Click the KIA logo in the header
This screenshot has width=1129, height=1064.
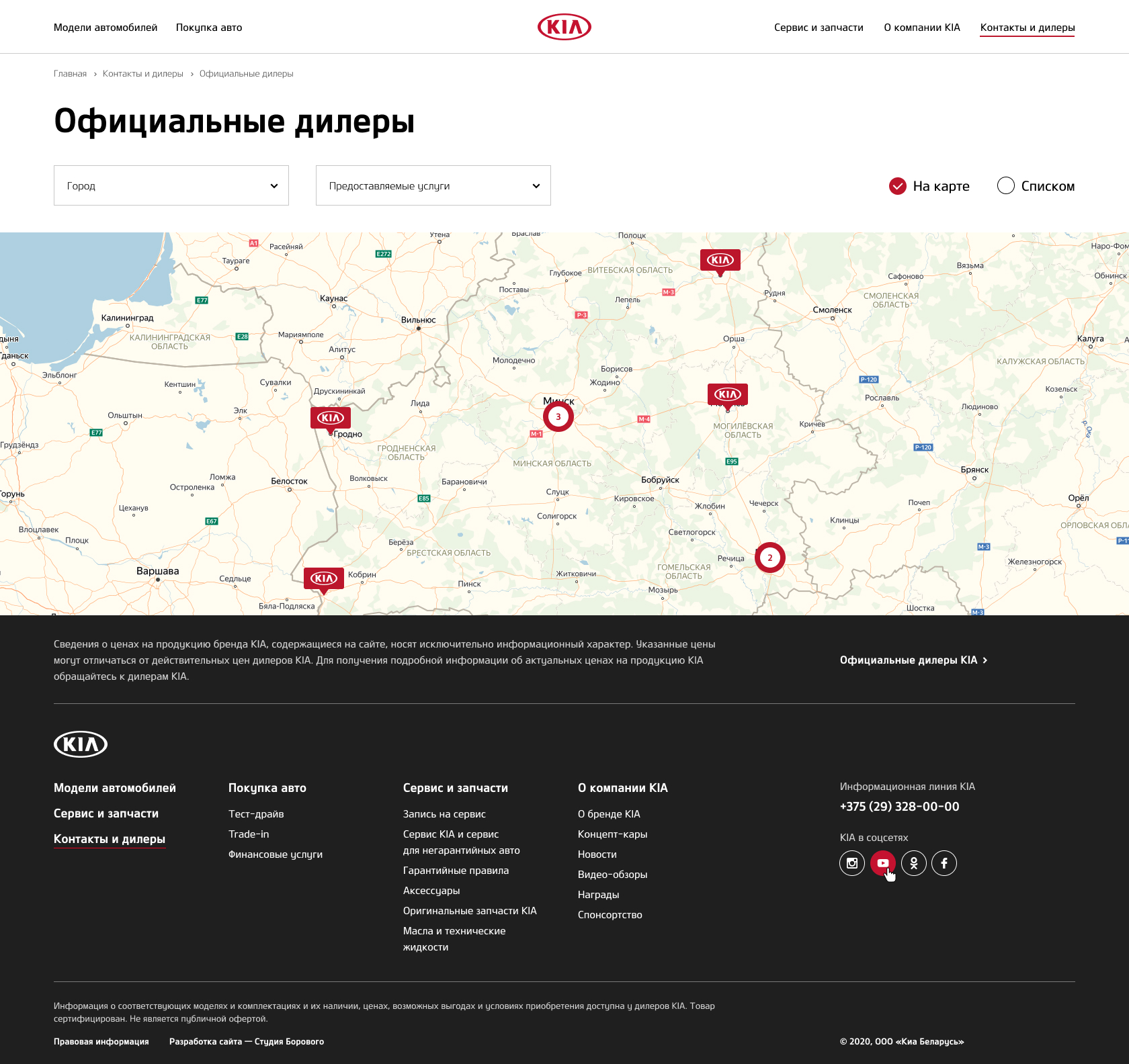click(564, 27)
